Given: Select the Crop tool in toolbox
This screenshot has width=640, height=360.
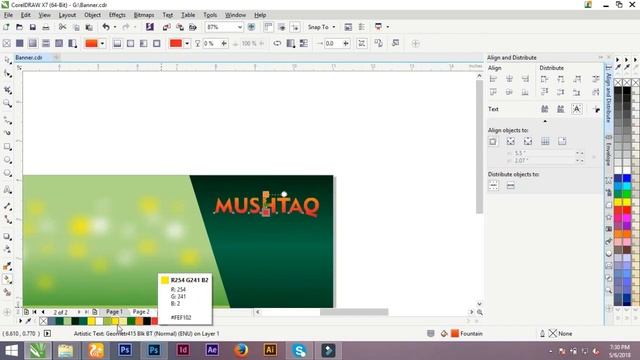Looking at the screenshot, I should pos(7,89).
